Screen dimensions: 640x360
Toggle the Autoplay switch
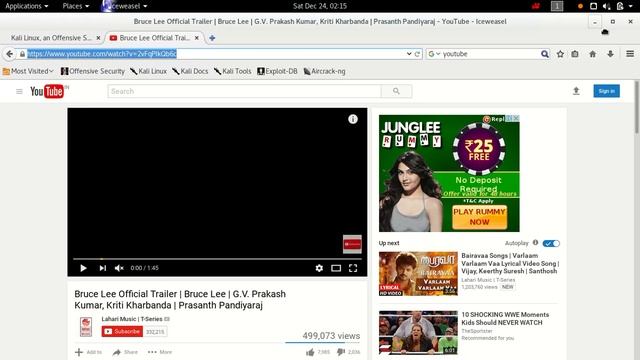pyautogui.click(x=551, y=243)
